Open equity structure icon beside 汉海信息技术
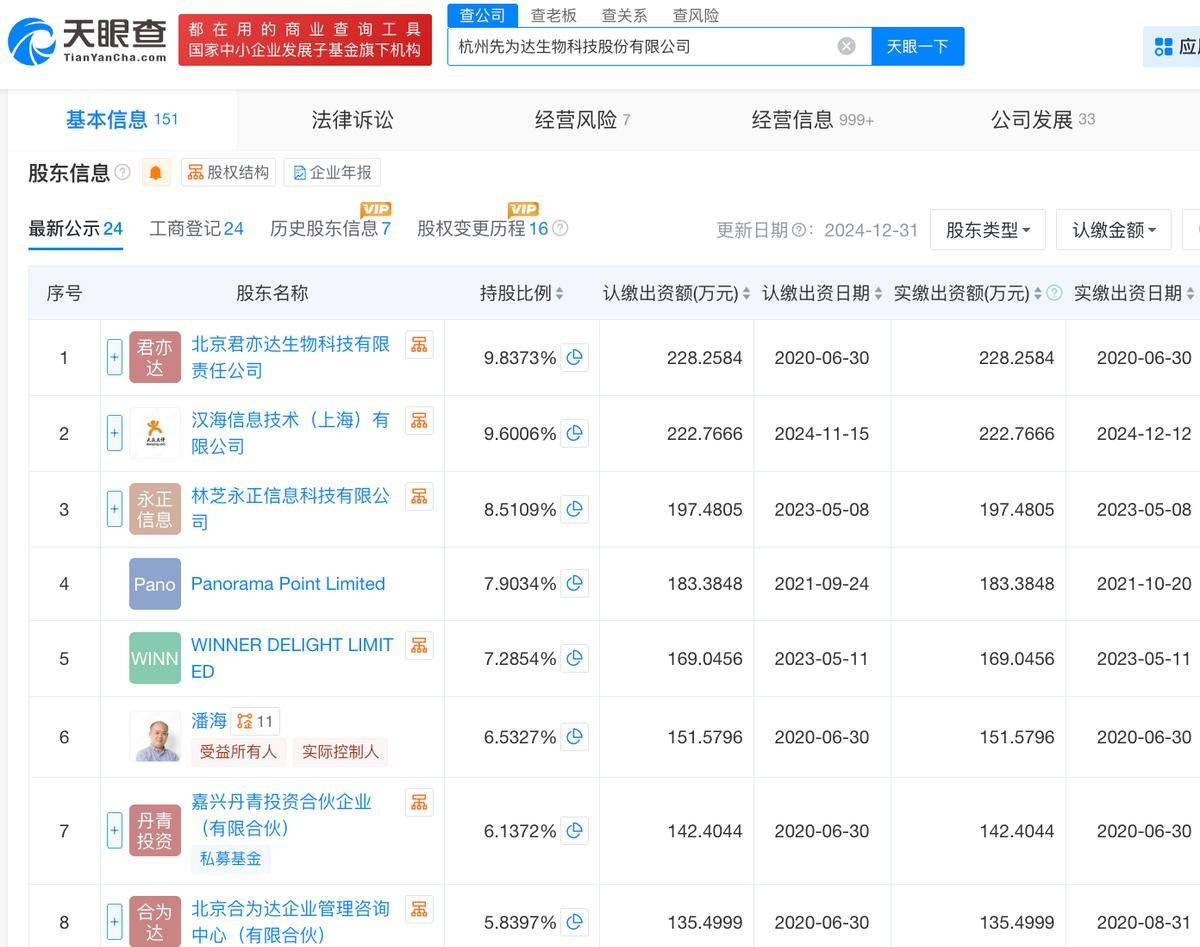 [419, 421]
